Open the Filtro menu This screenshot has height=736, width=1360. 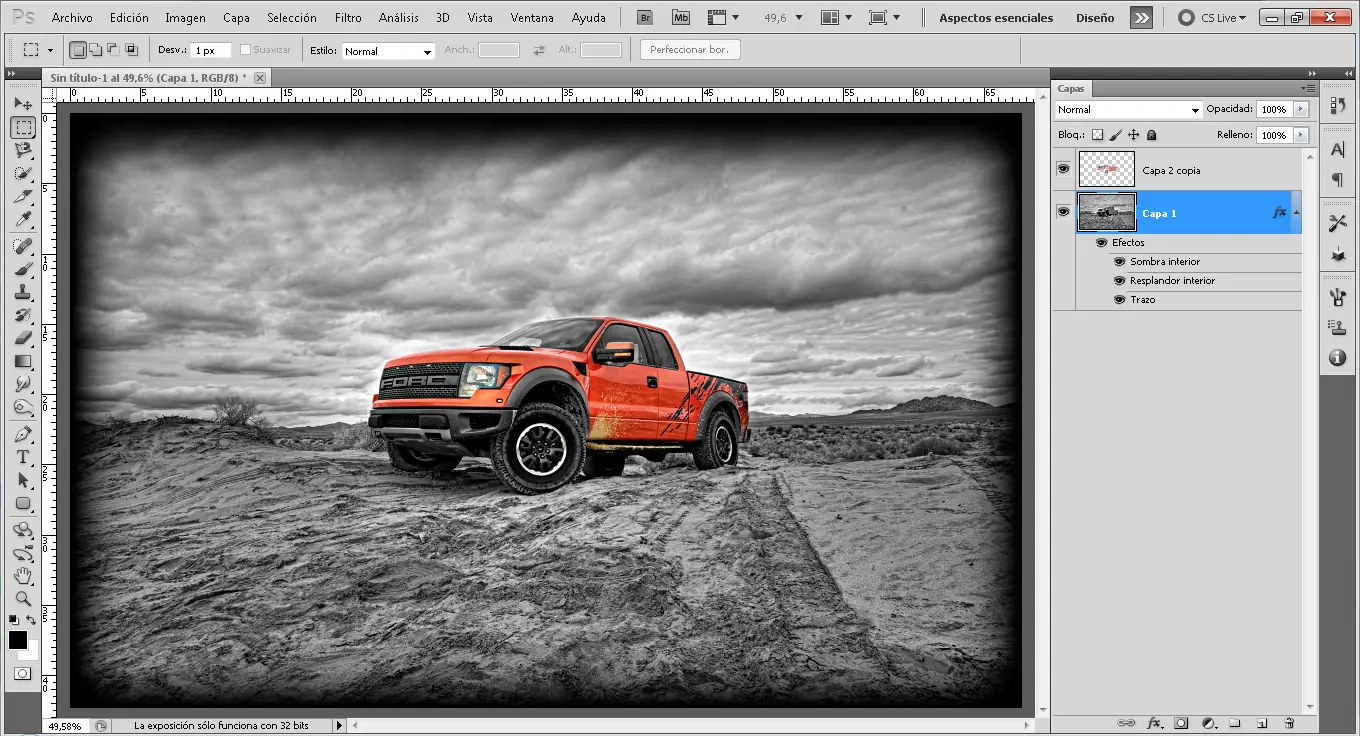tap(348, 18)
